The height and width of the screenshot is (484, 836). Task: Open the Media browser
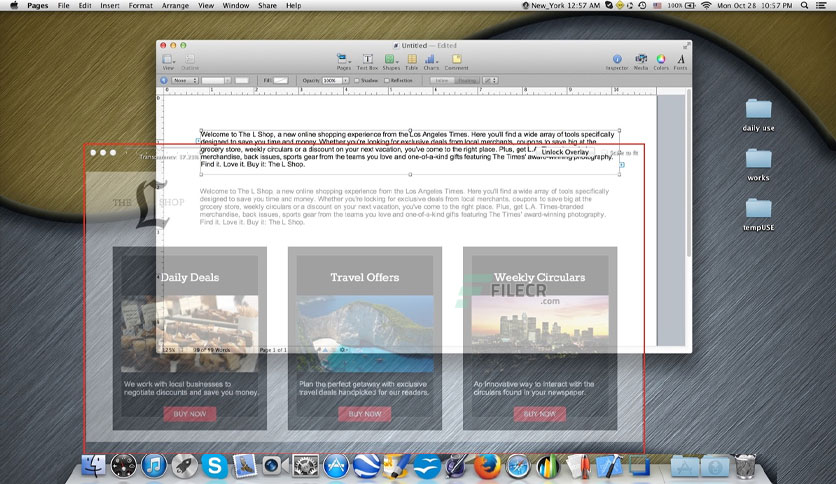tap(641, 61)
